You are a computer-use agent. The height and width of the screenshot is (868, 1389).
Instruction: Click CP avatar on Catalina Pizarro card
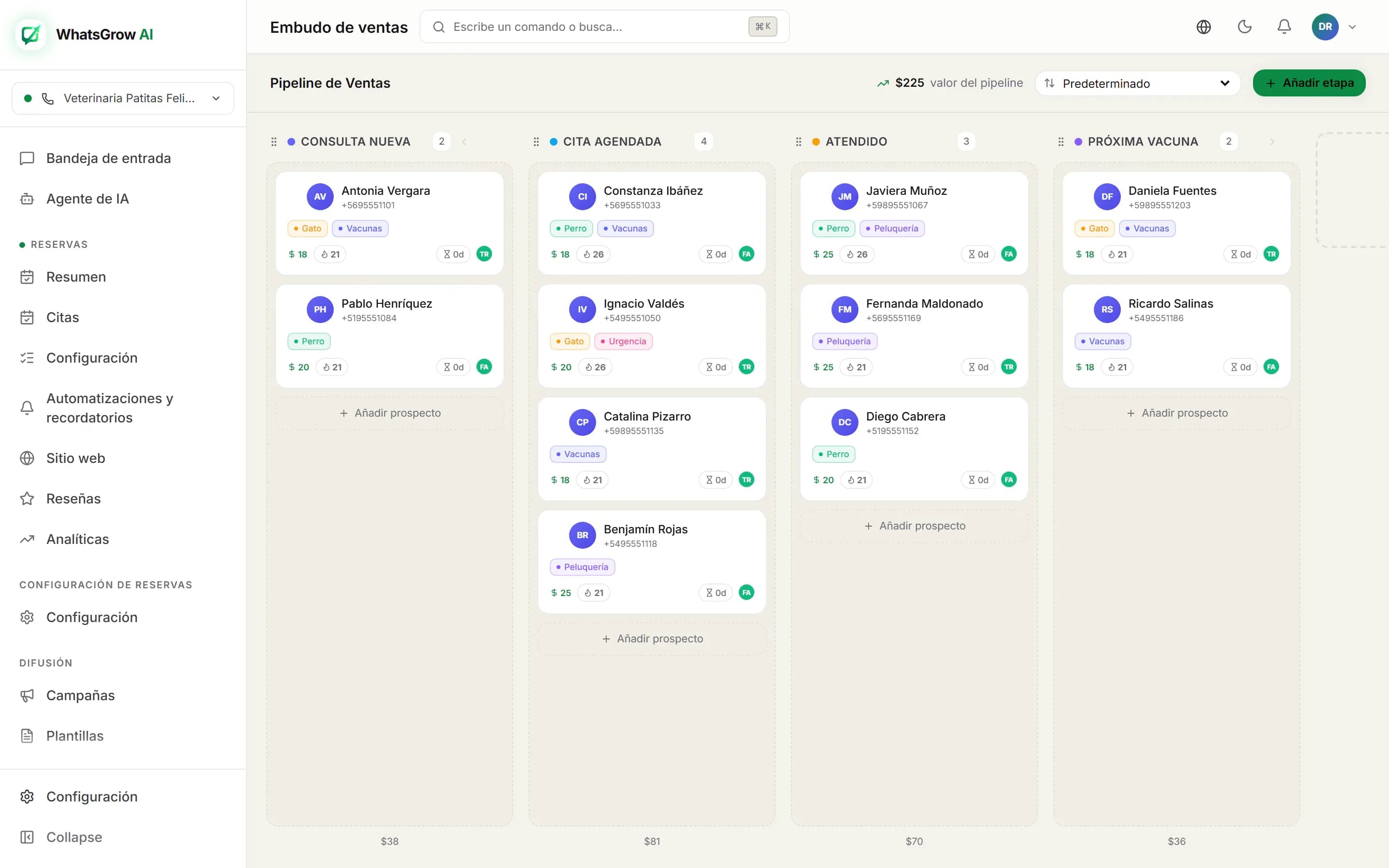(583, 422)
